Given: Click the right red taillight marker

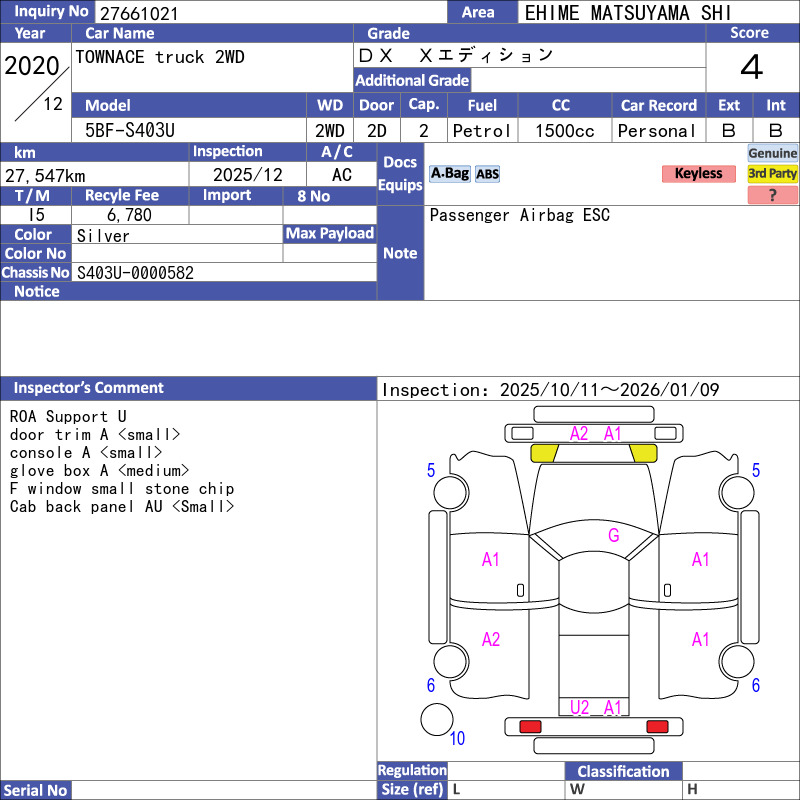Looking at the screenshot, I should [x=657, y=726].
